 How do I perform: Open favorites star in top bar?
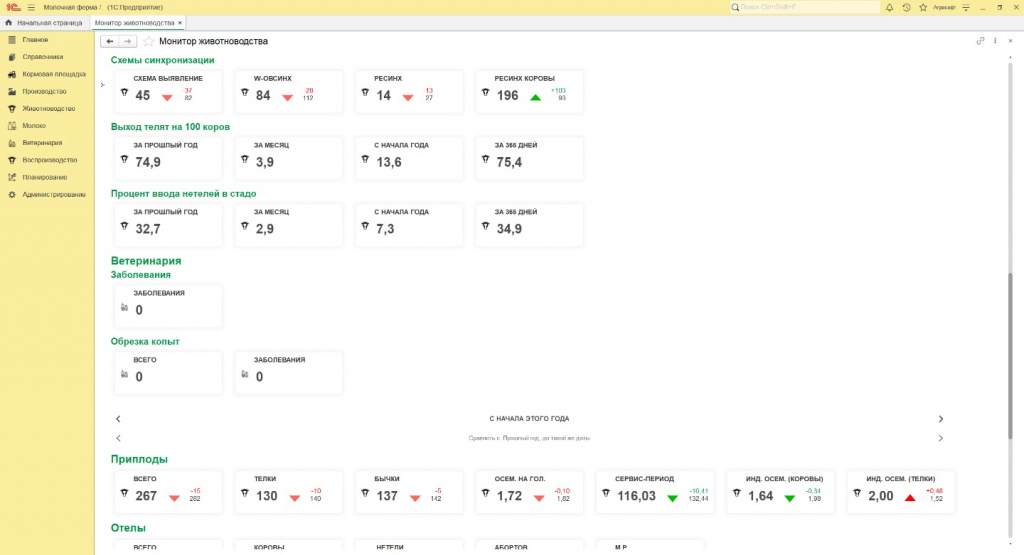click(921, 7)
